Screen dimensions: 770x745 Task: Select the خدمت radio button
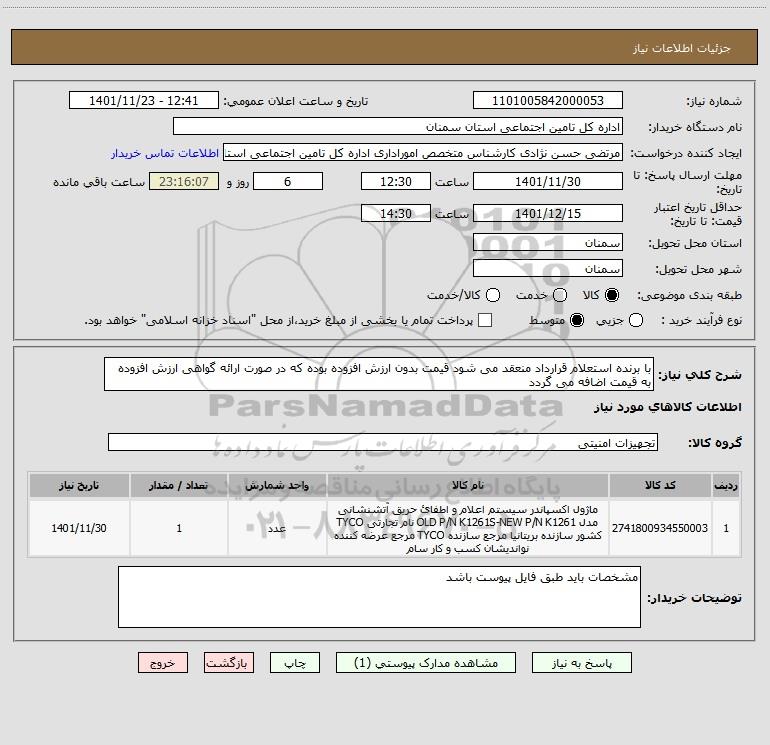coord(560,295)
